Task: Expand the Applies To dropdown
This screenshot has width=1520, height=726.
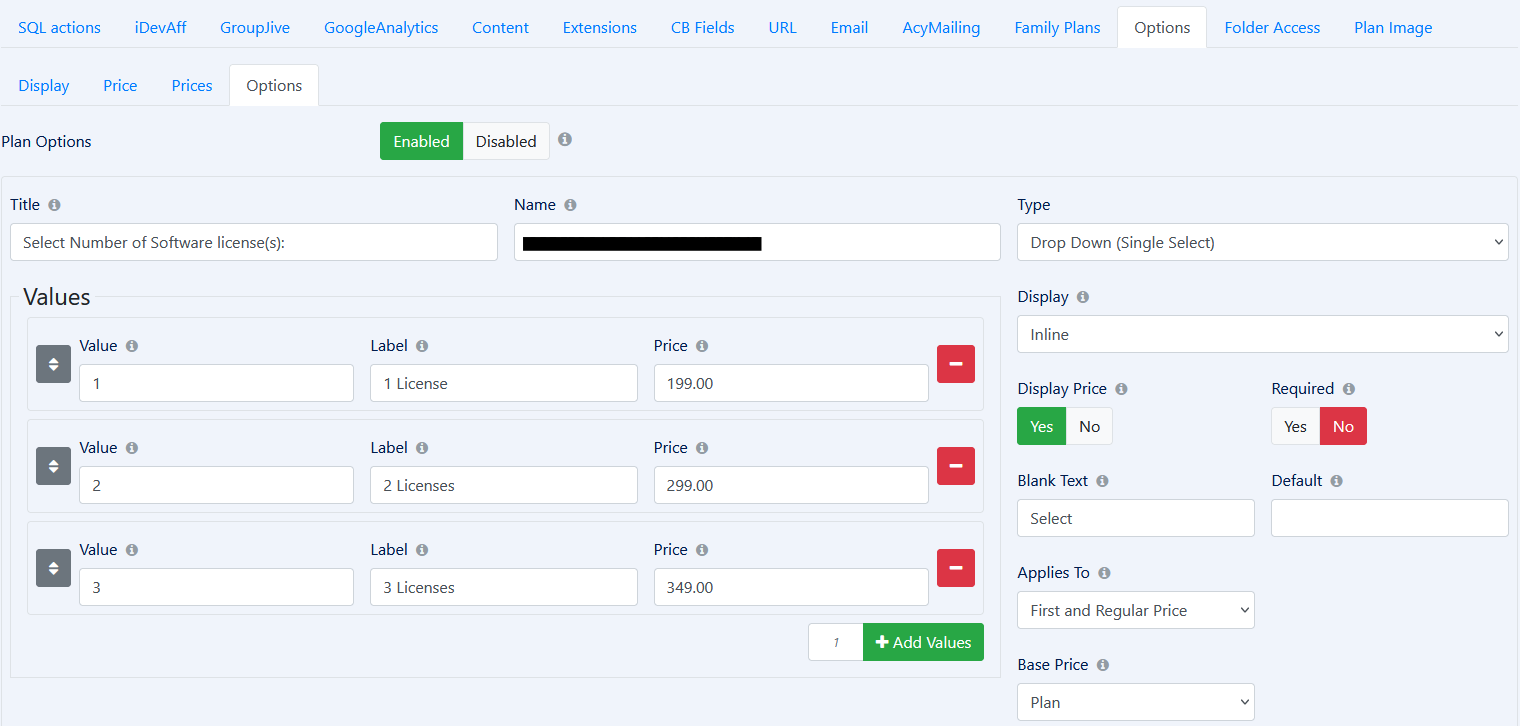Action: click(1135, 610)
